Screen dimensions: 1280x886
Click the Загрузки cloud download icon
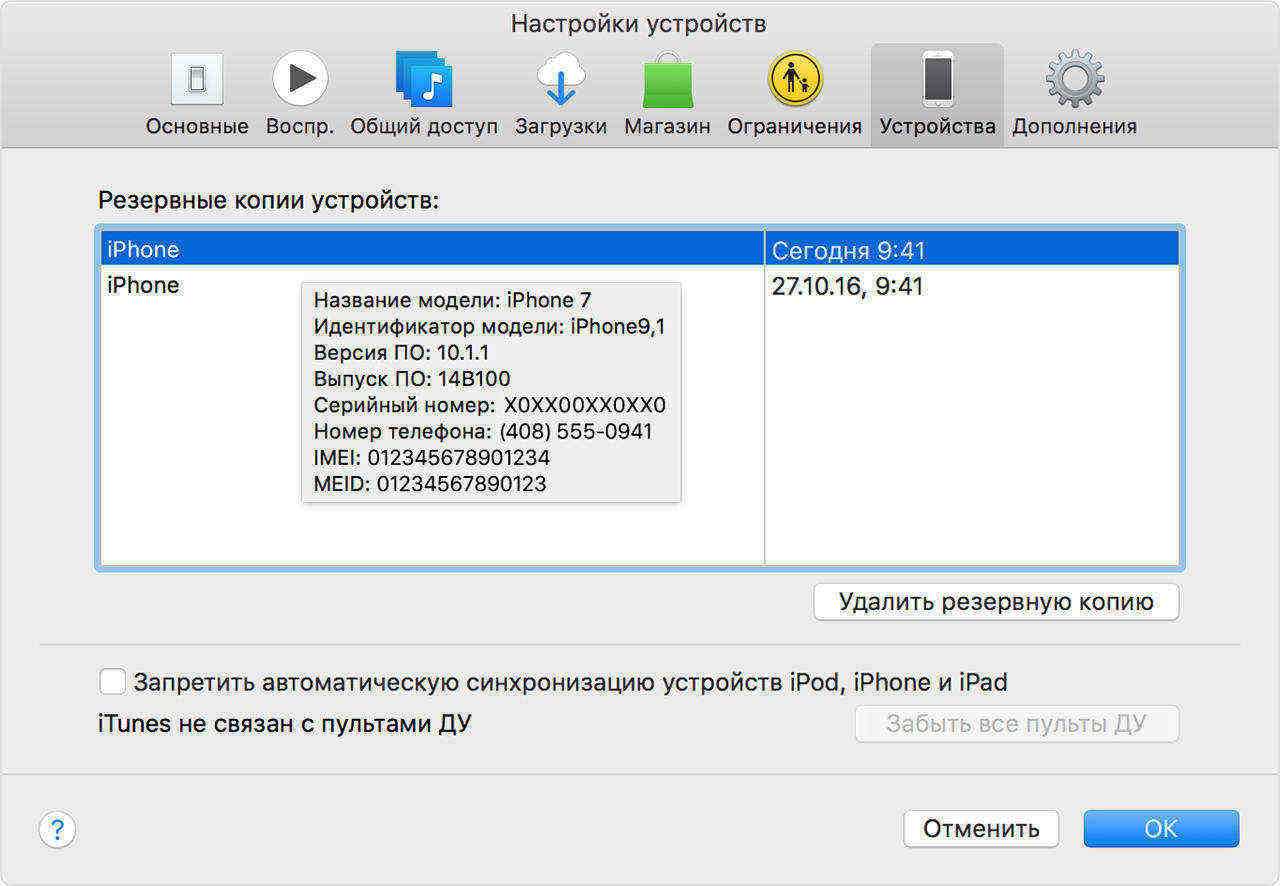pos(560,80)
